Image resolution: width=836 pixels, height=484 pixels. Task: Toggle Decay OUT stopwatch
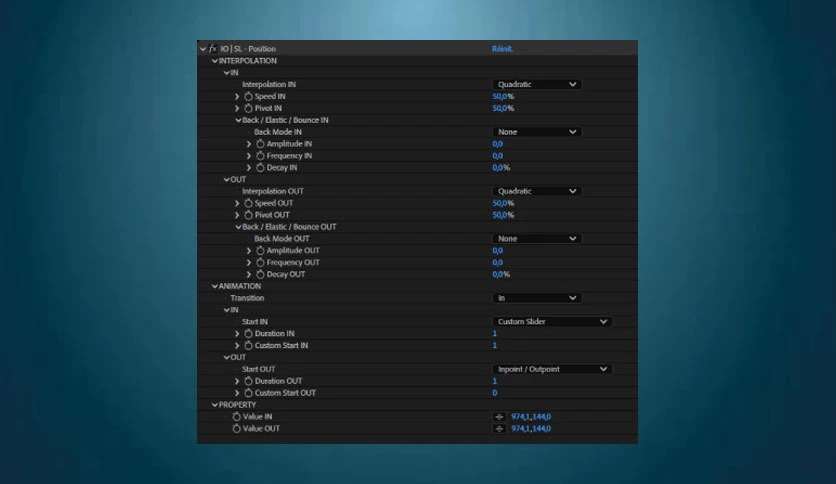click(x=260, y=274)
